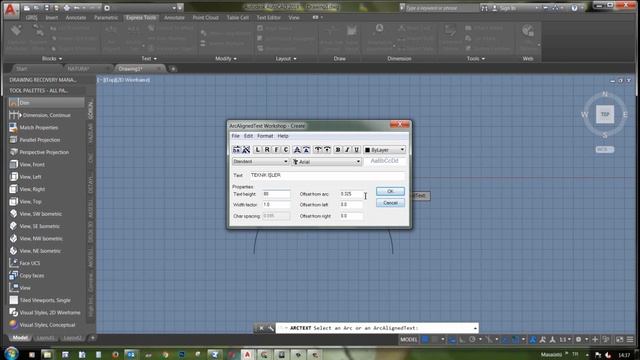The height and width of the screenshot is (360, 640).
Task: Choose On convex side text option
Action: pyautogui.click(x=297, y=150)
